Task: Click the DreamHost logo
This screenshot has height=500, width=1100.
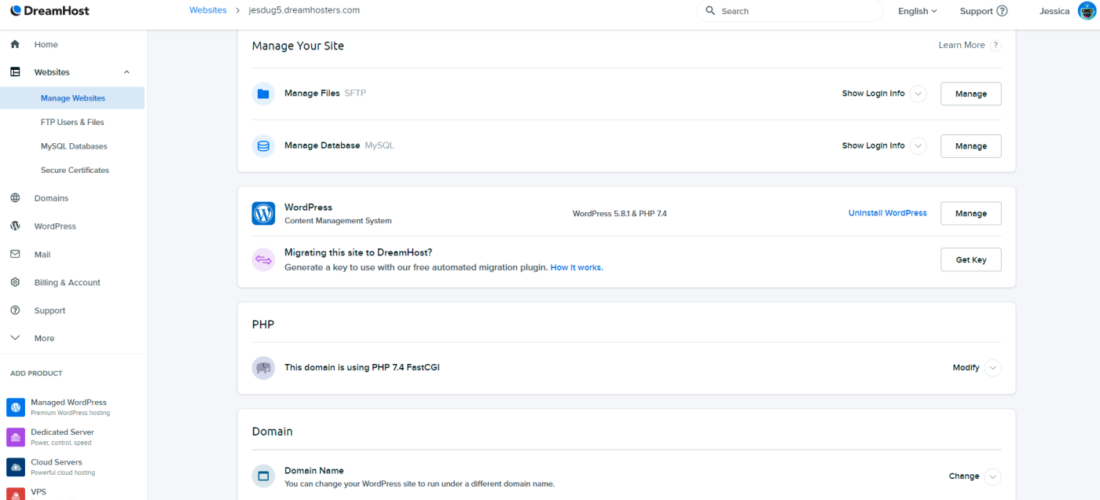Action: click(x=49, y=11)
